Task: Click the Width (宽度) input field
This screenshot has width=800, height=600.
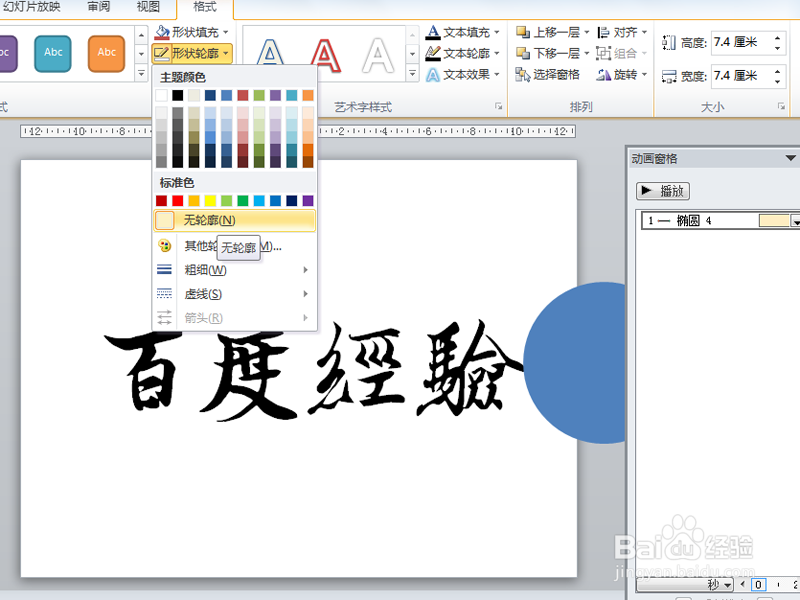Action: [x=741, y=76]
